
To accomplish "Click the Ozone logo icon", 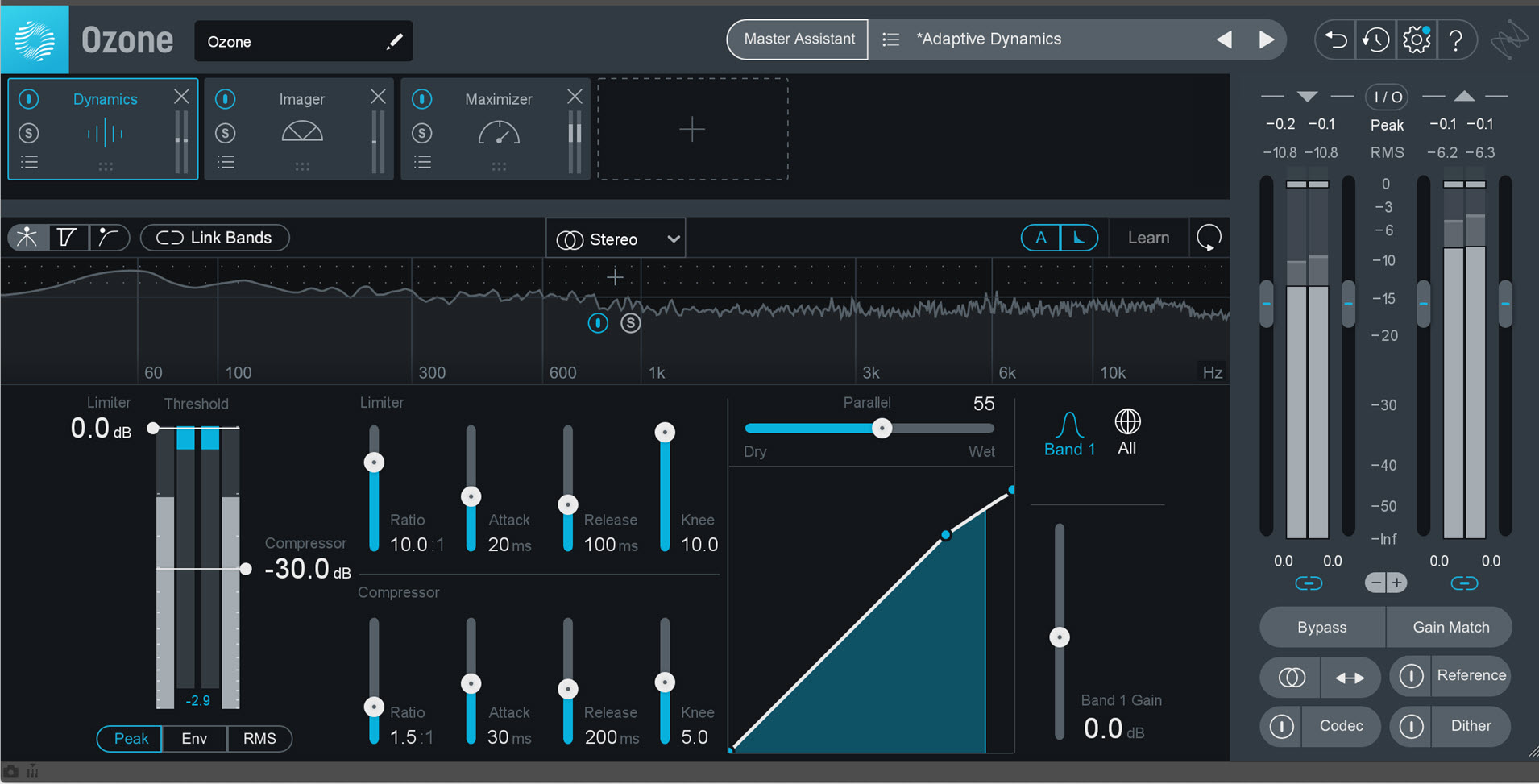I will tap(35, 39).
